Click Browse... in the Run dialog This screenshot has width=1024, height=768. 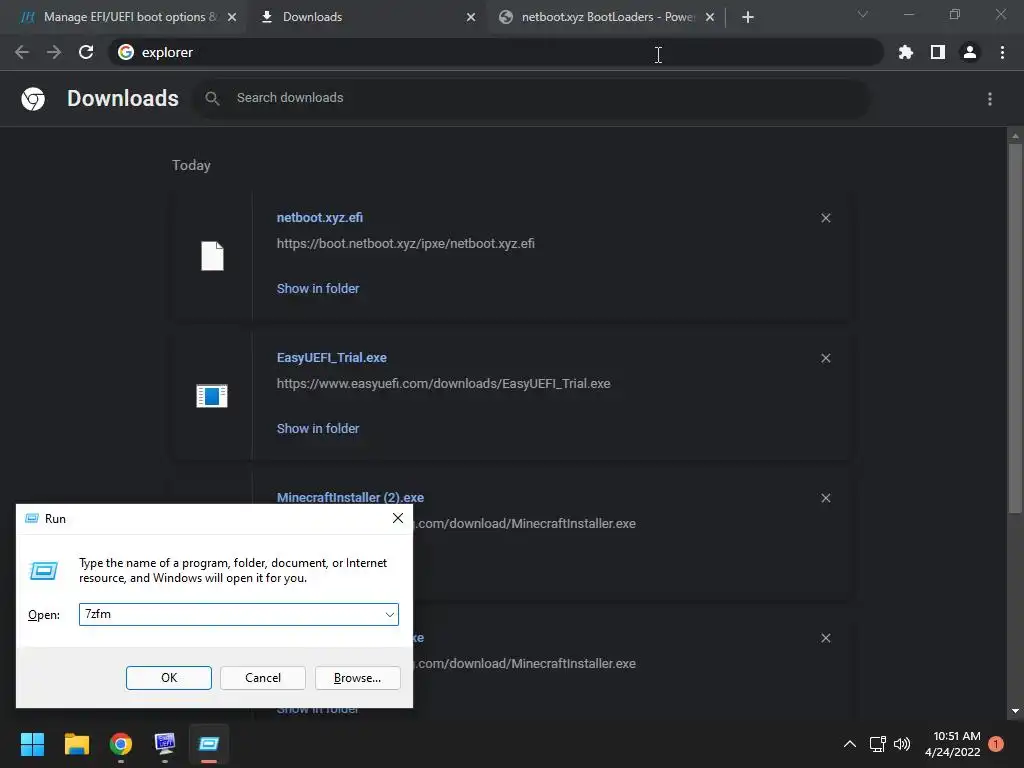coord(357,678)
